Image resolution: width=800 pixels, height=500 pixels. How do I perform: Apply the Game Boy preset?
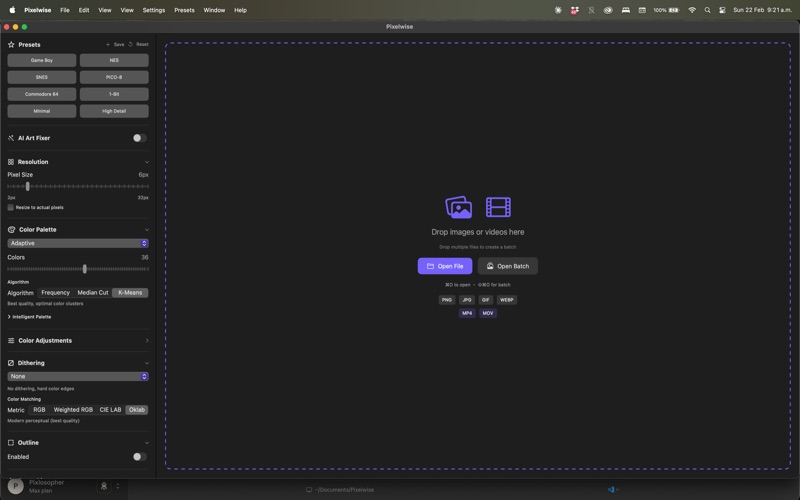tap(42, 60)
